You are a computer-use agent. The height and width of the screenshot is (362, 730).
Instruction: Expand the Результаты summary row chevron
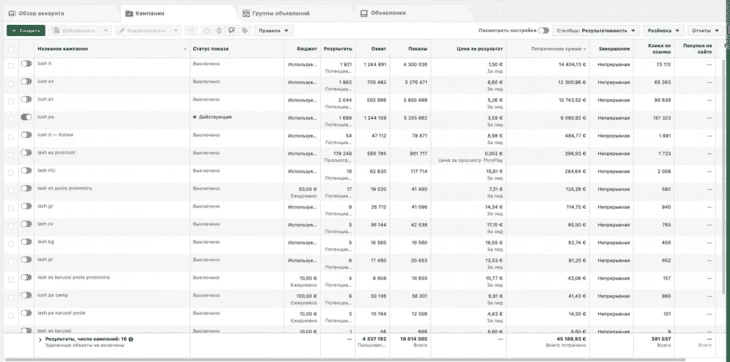click(41, 340)
